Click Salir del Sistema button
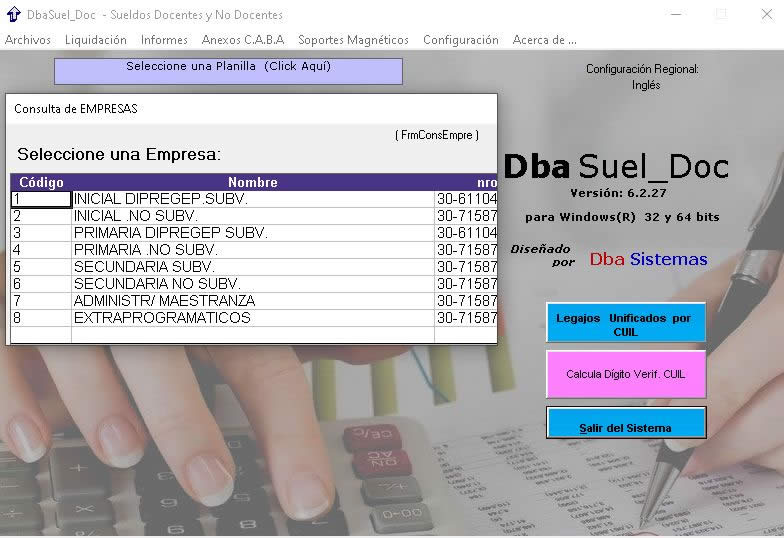Viewport: 784px width, 538px height. [x=625, y=427]
